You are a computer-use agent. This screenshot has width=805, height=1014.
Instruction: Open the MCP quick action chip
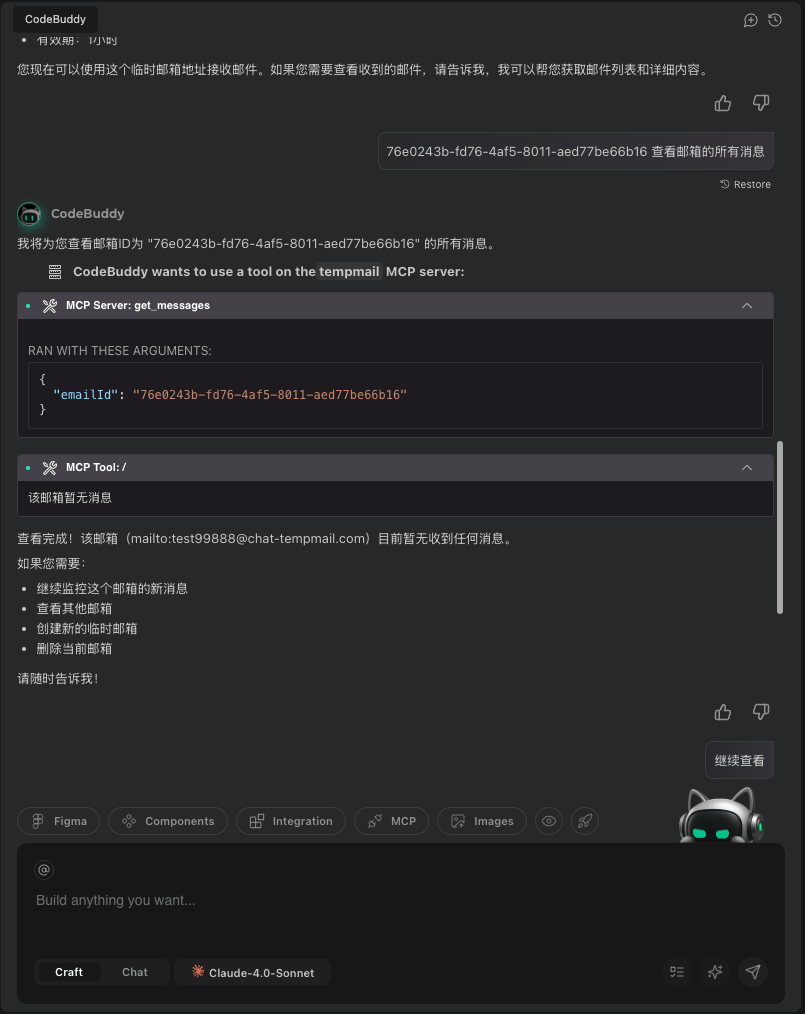tap(392, 821)
